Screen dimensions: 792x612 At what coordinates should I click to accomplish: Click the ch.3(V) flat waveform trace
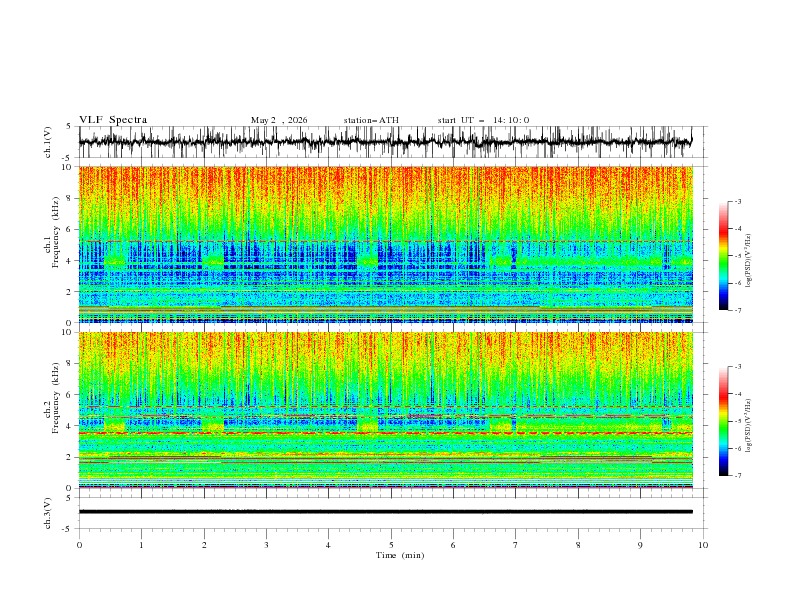385,512
